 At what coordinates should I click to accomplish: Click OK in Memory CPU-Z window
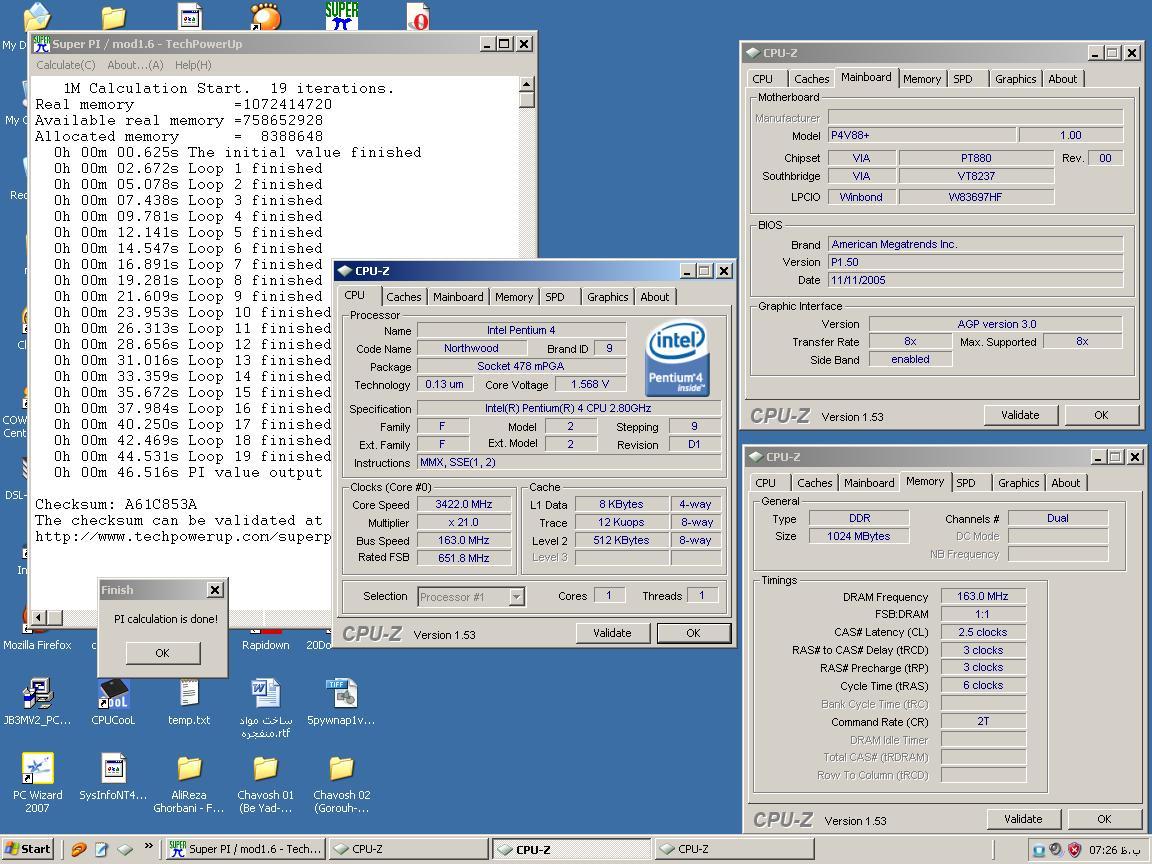(x=1104, y=818)
